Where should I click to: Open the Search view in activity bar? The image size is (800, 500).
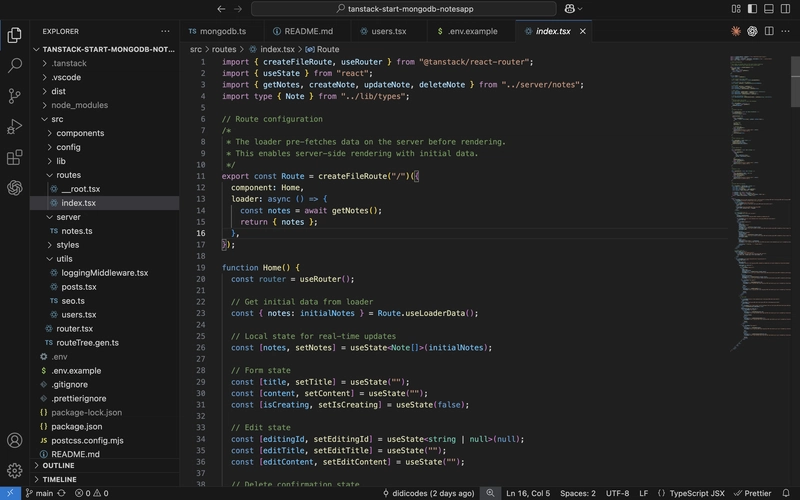14,66
